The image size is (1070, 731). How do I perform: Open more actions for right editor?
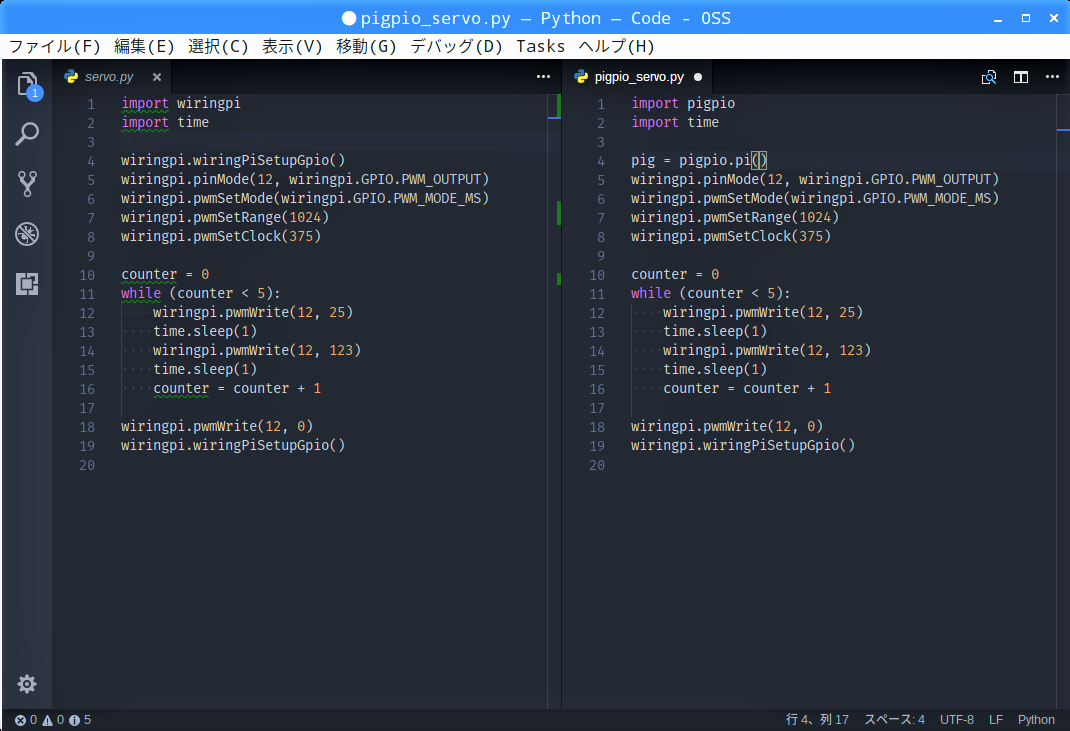[1052, 77]
